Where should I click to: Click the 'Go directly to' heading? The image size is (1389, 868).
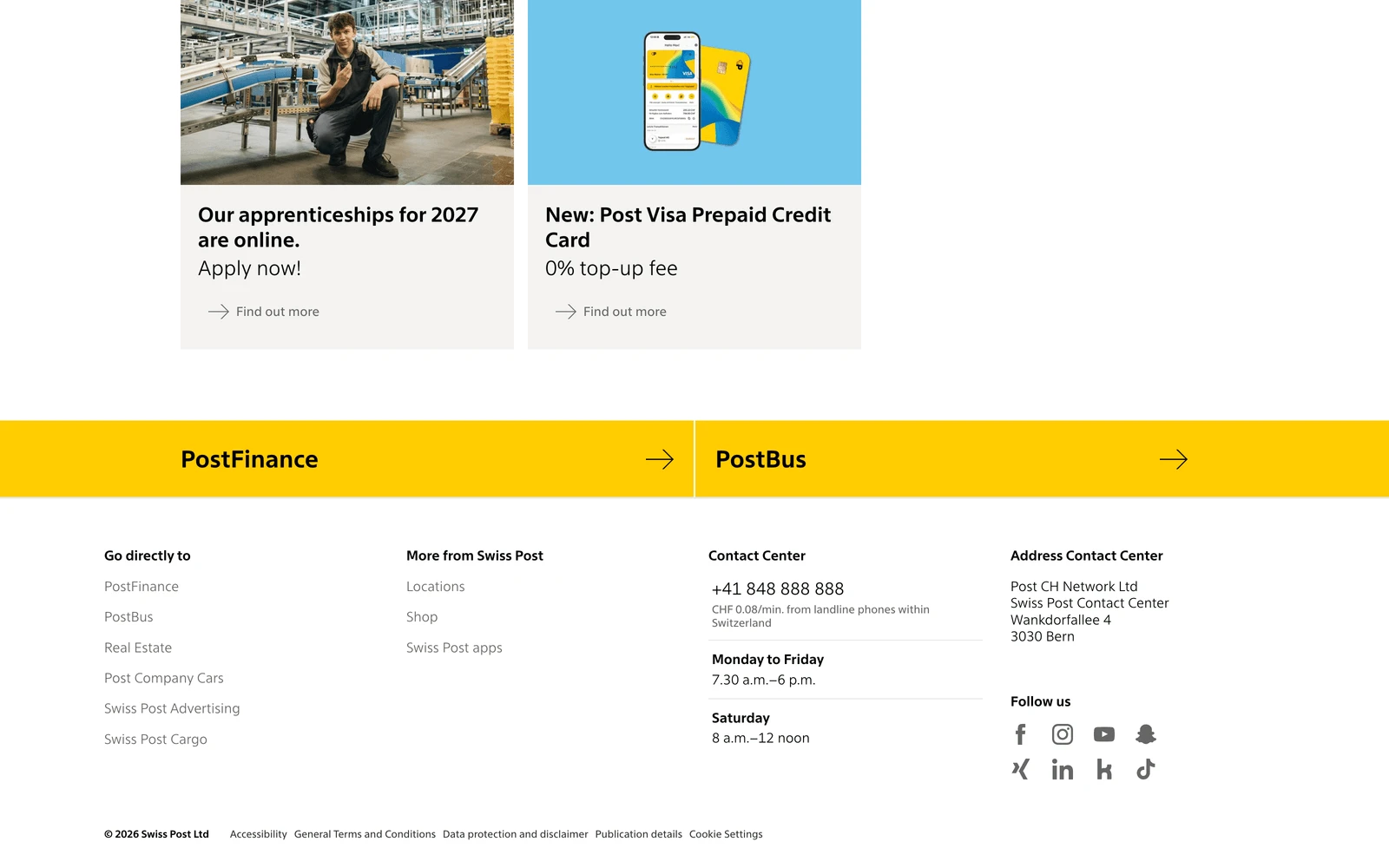(x=148, y=556)
